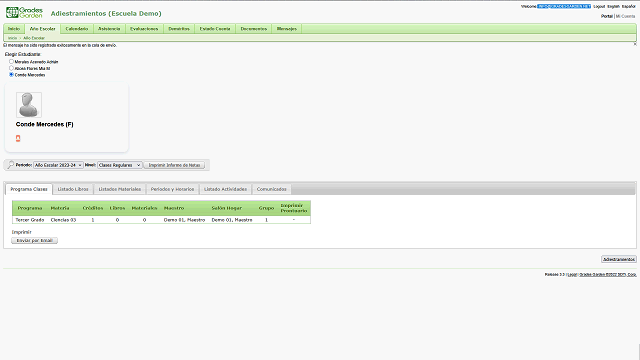This screenshot has width=640, height=360.
Task: Click Imprimir Informe de Notas button
Action: tap(174, 165)
